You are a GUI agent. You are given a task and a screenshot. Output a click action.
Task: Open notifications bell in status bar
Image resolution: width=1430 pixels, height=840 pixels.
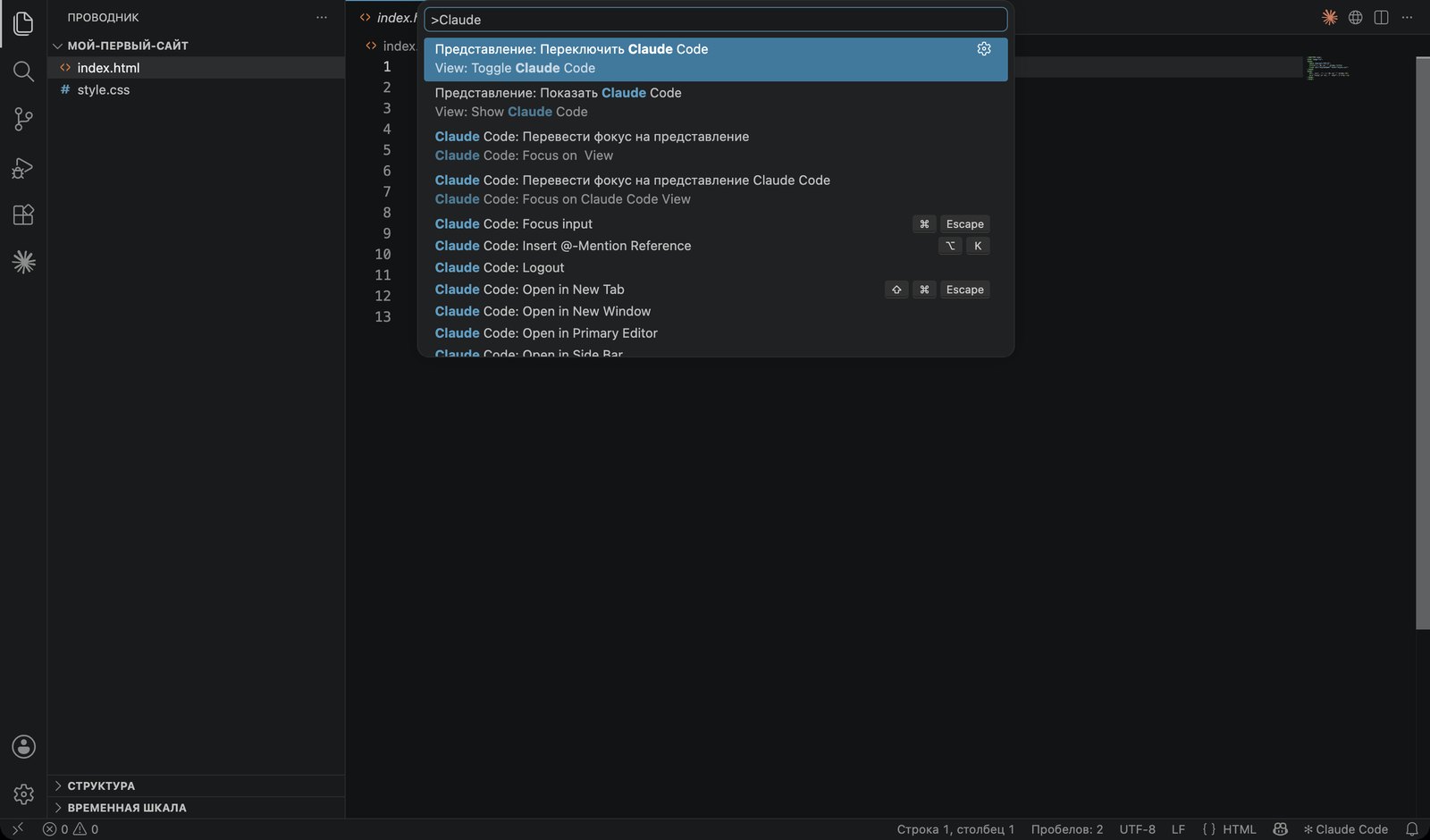[1412, 829]
